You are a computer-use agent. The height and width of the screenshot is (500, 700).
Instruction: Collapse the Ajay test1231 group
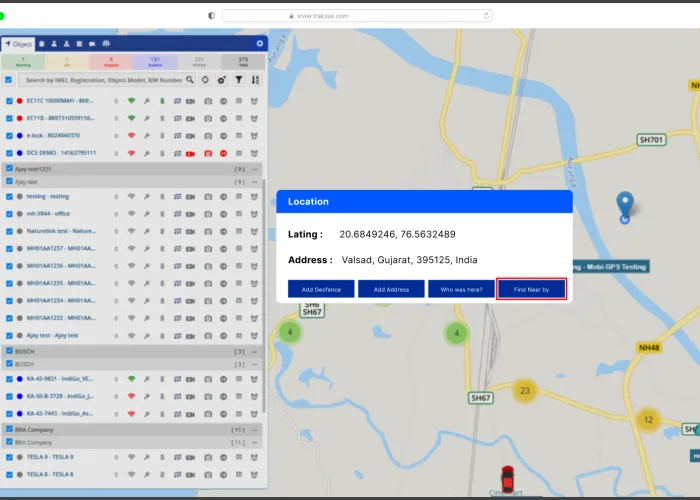(x=254, y=169)
